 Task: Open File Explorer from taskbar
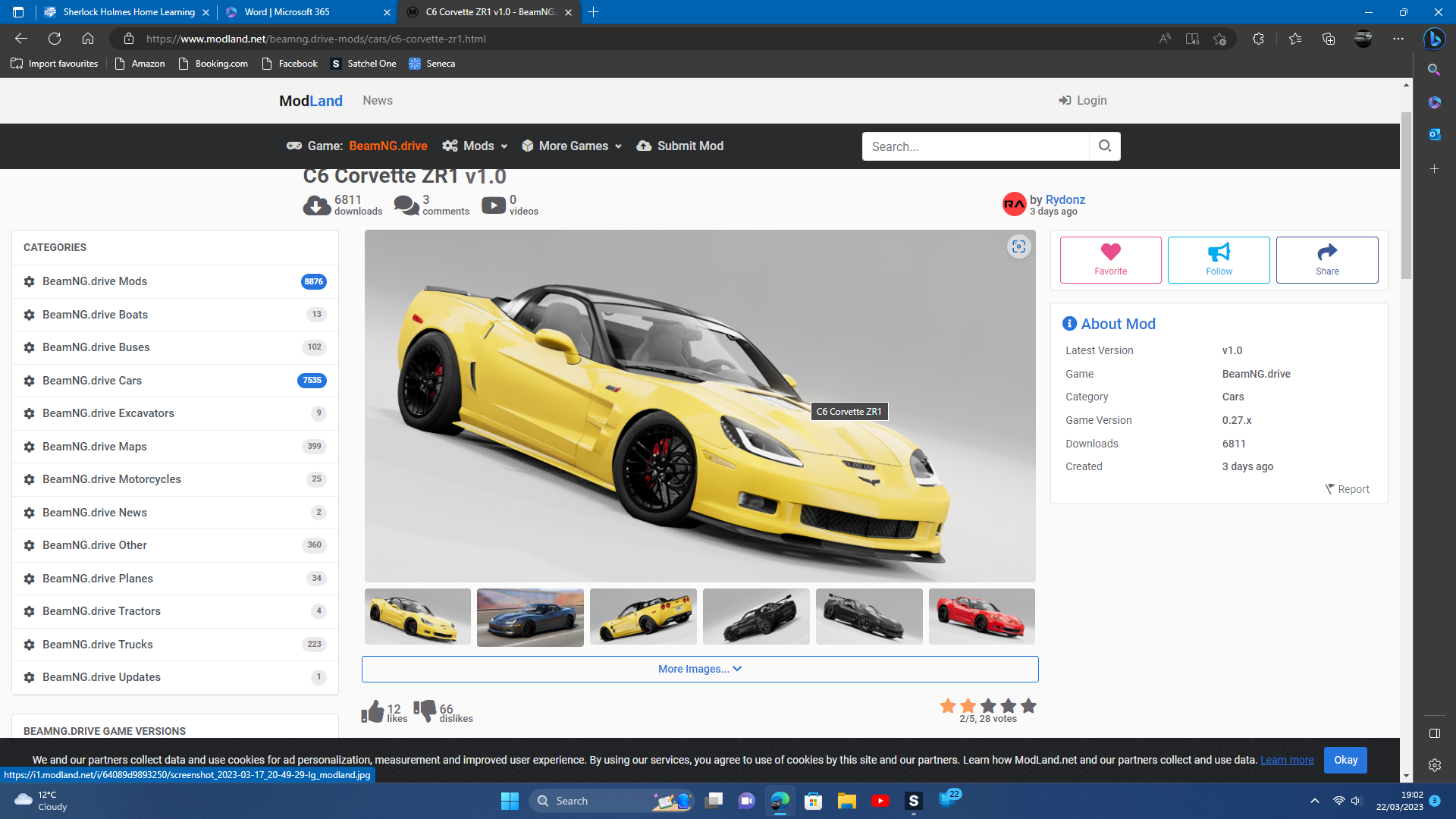(x=846, y=801)
